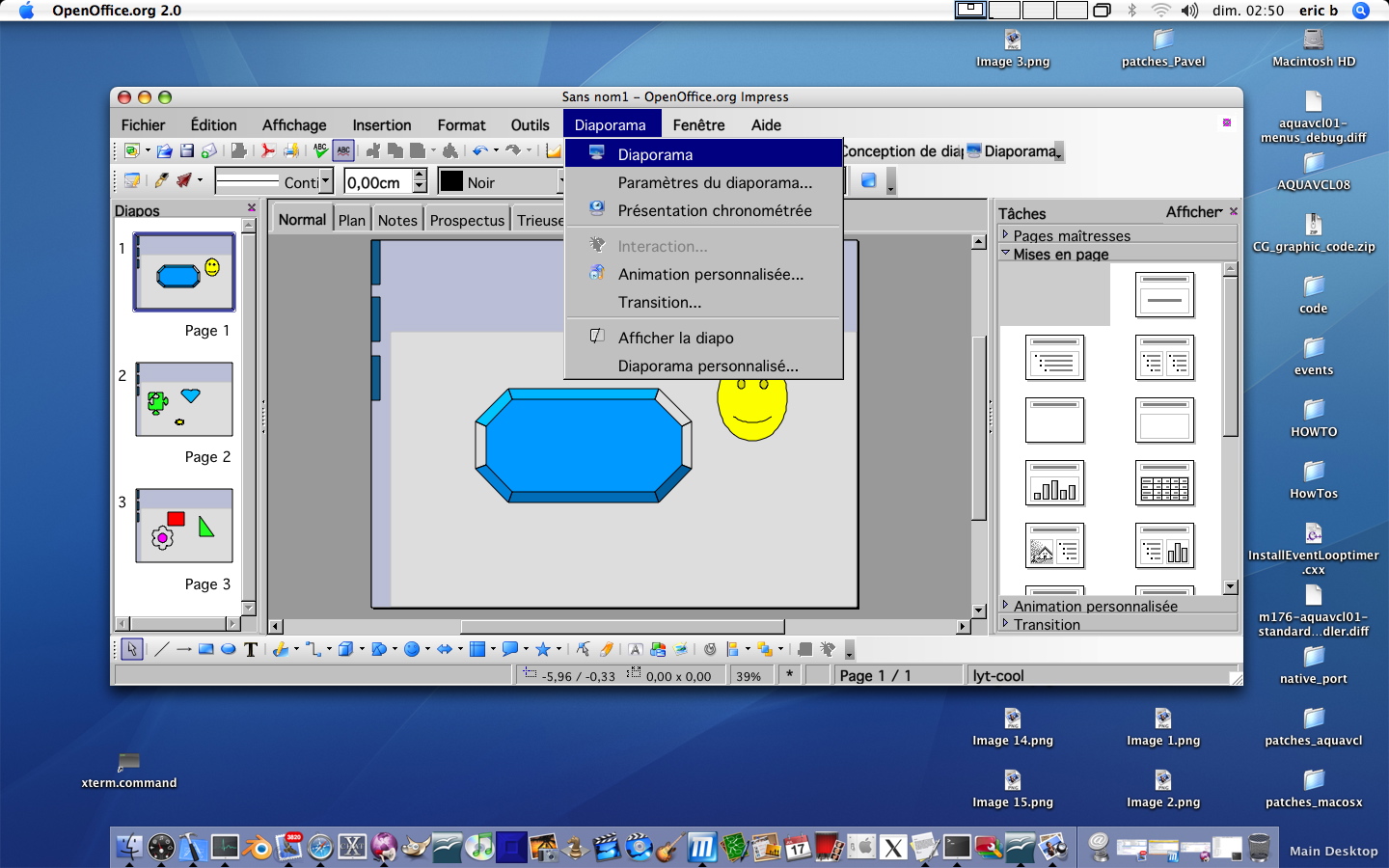Select the Text tool T icon
Image resolution: width=1389 pixels, height=868 pixels.
(251, 649)
